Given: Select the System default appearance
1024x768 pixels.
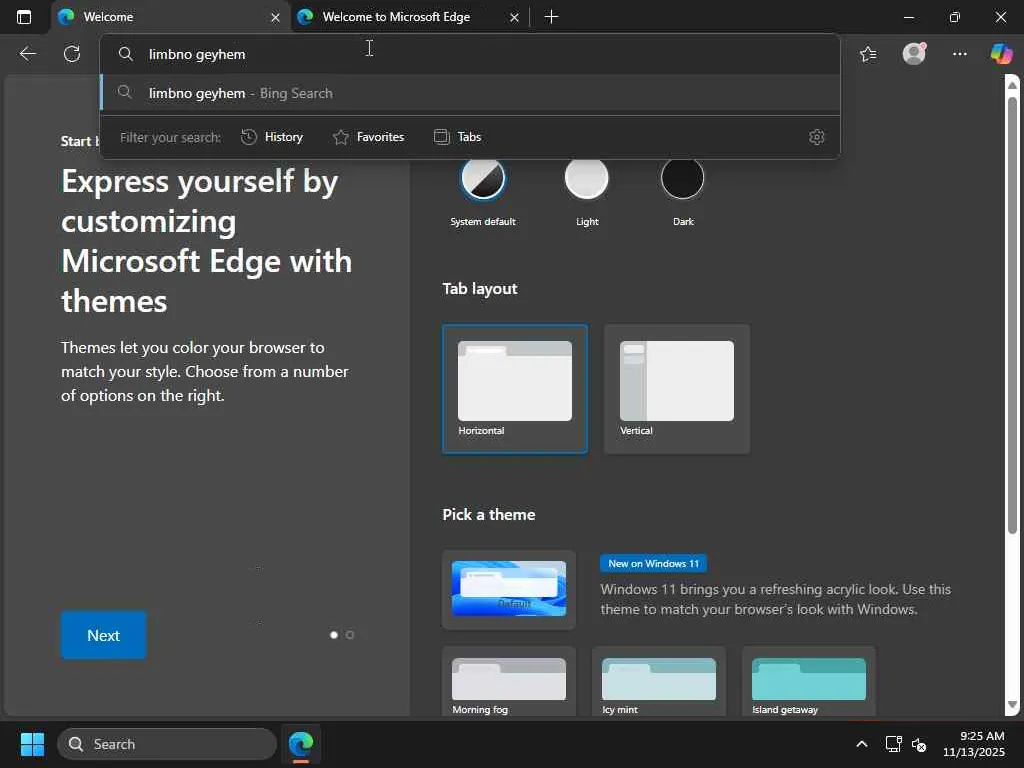Looking at the screenshot, I should click(483, 178).
